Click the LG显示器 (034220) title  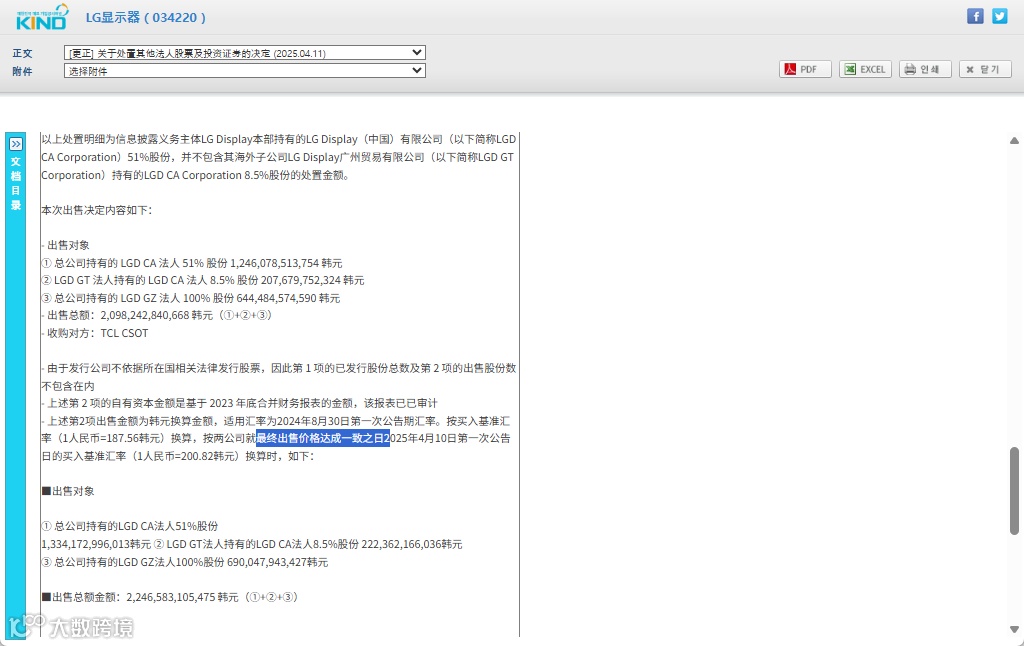click(146, 18)
